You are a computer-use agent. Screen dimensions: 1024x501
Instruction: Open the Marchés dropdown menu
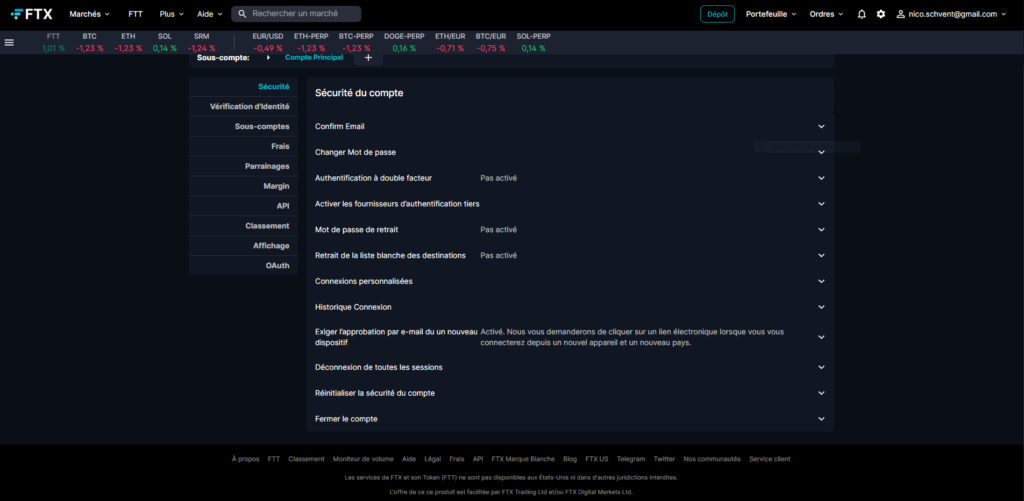coord(90,14)
